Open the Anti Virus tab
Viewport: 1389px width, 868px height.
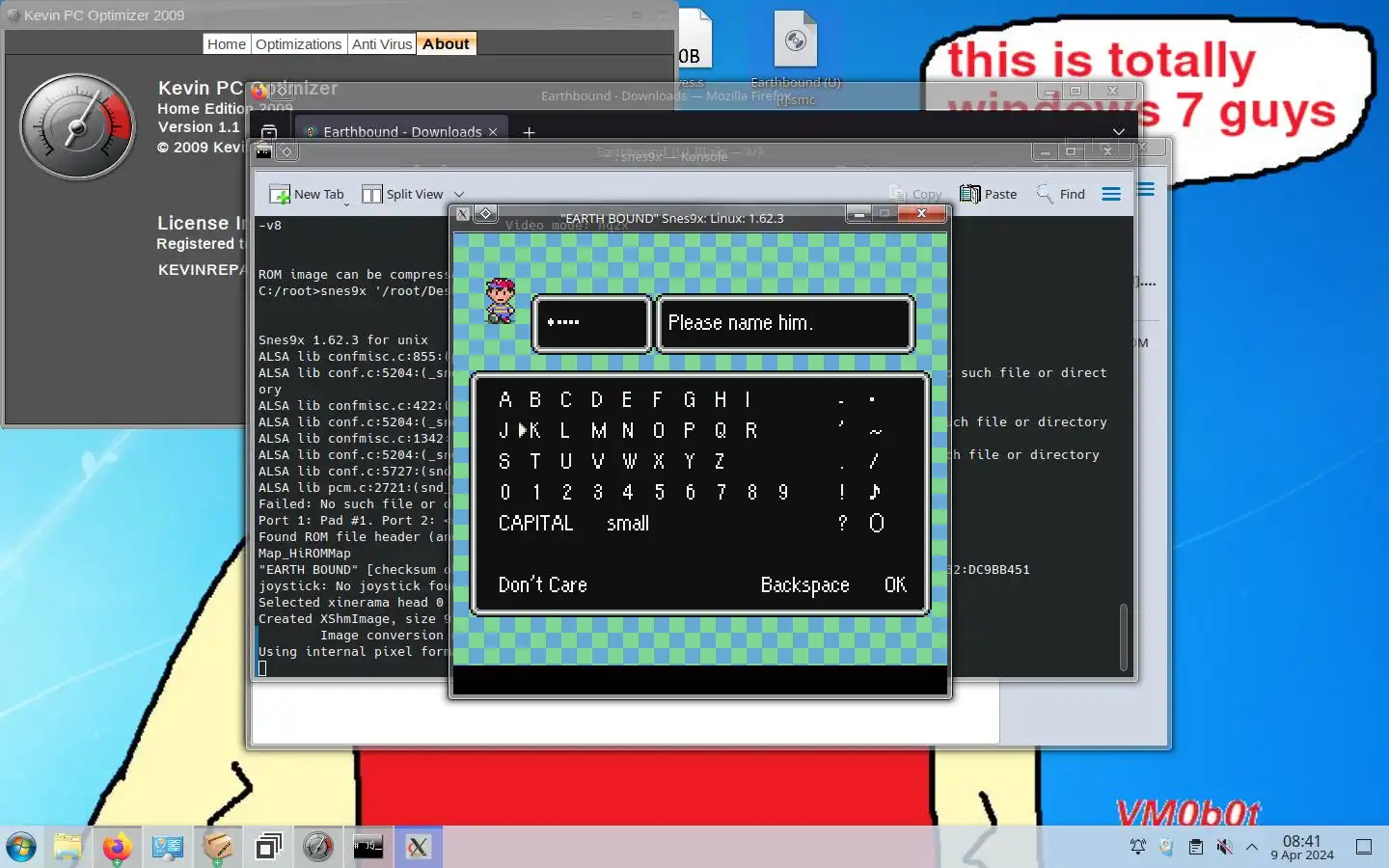382,44
